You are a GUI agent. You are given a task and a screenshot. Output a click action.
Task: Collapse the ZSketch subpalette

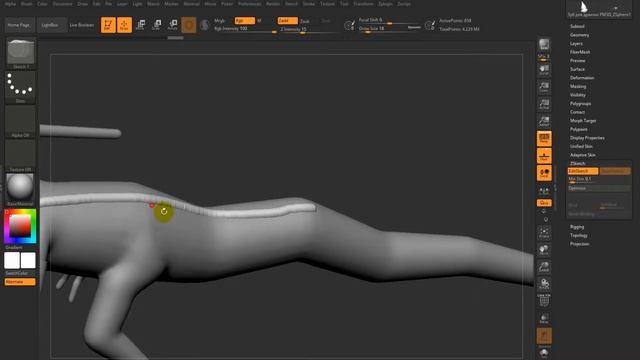577,163
